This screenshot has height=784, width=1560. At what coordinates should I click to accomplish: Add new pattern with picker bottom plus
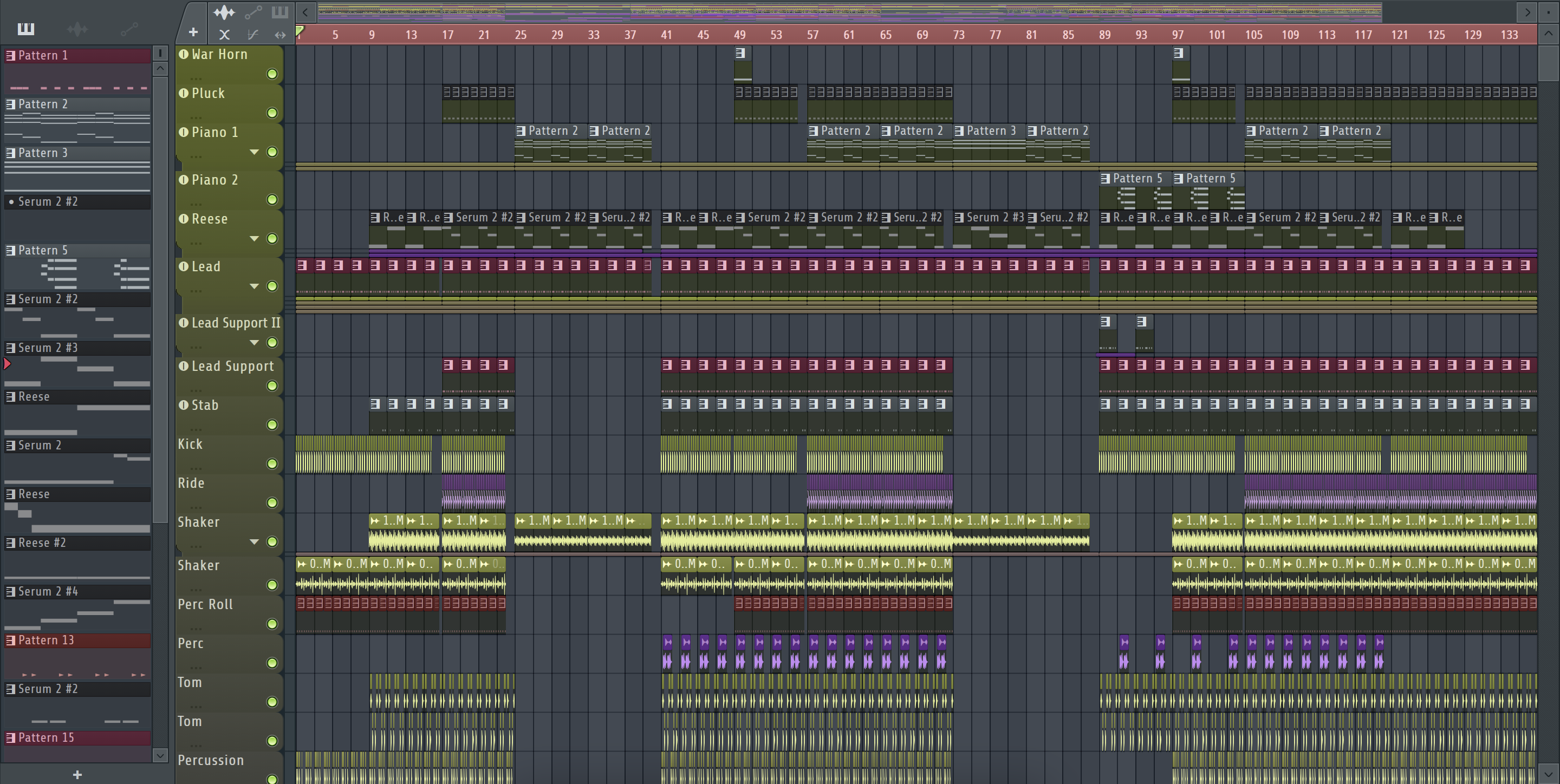tap(77, 774)
